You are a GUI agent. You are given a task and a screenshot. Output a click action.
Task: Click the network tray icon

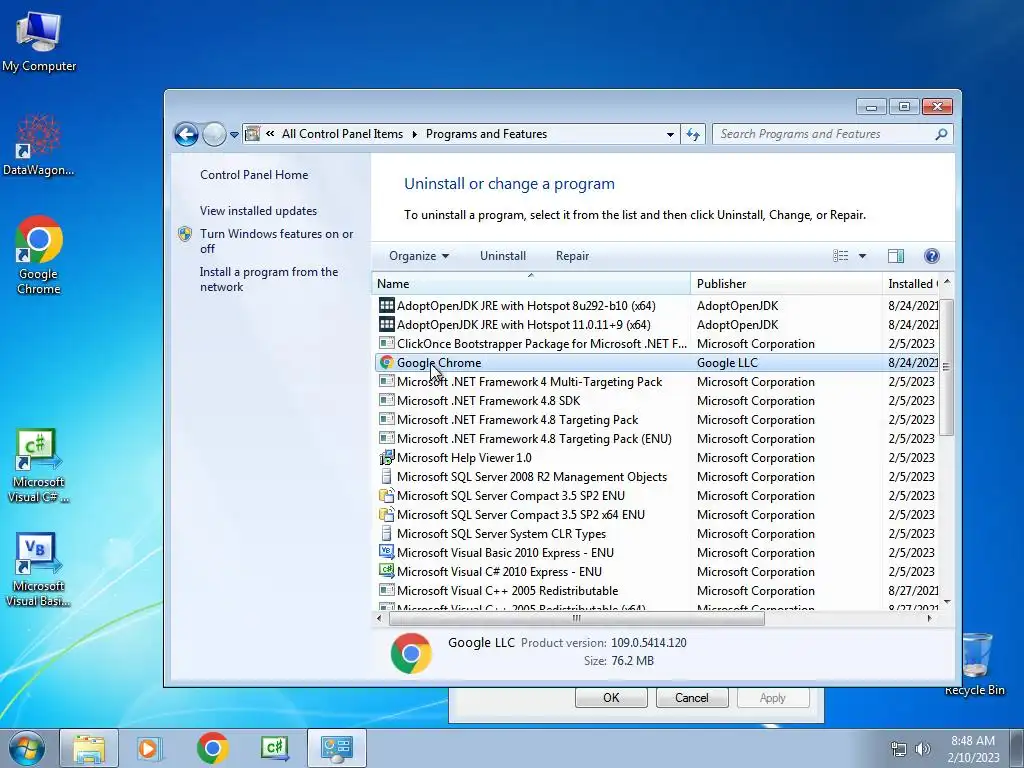899,749
